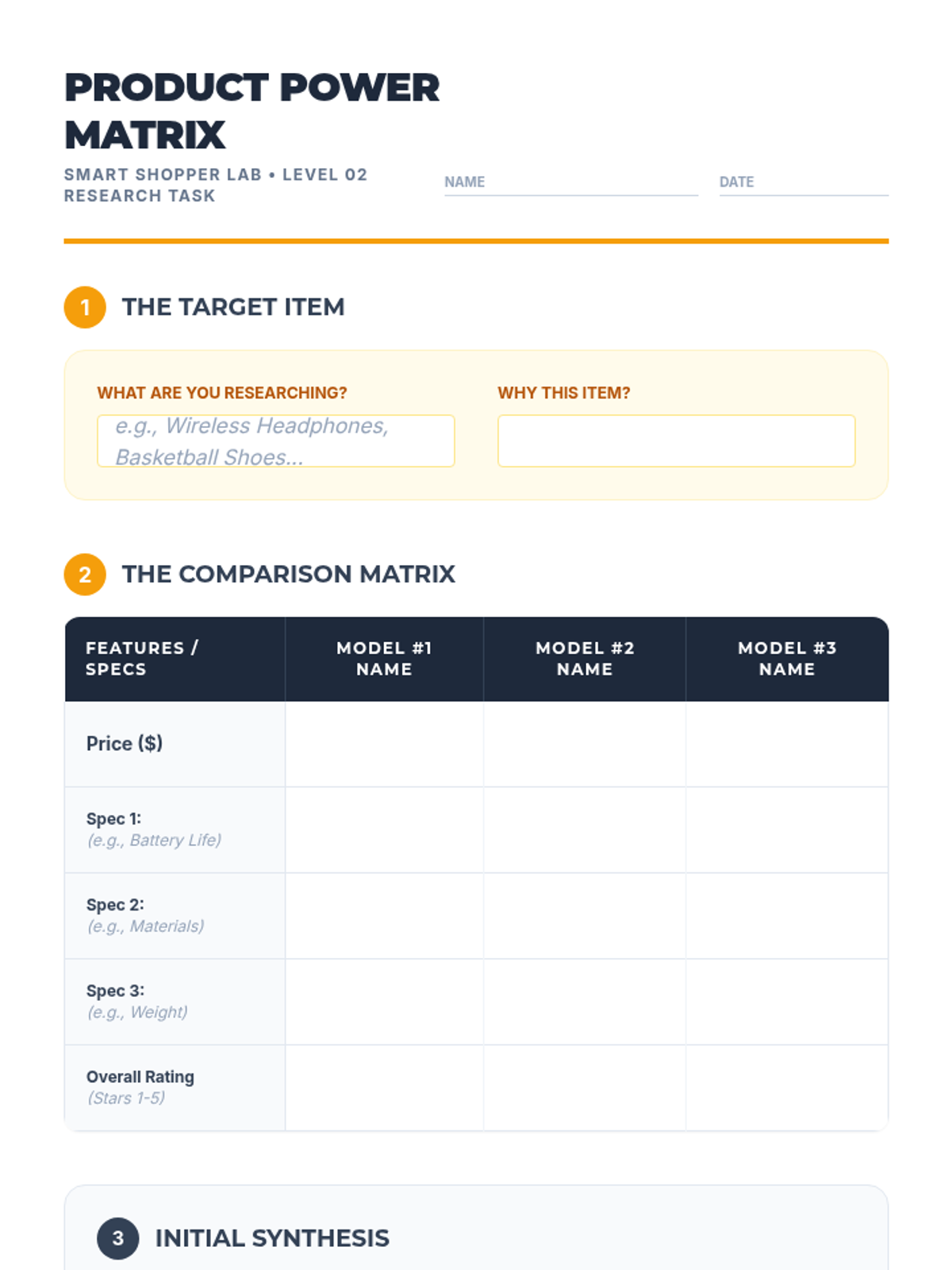
Task: Click the Spec 2 cell for Model #3
Action: pos(787,916)
